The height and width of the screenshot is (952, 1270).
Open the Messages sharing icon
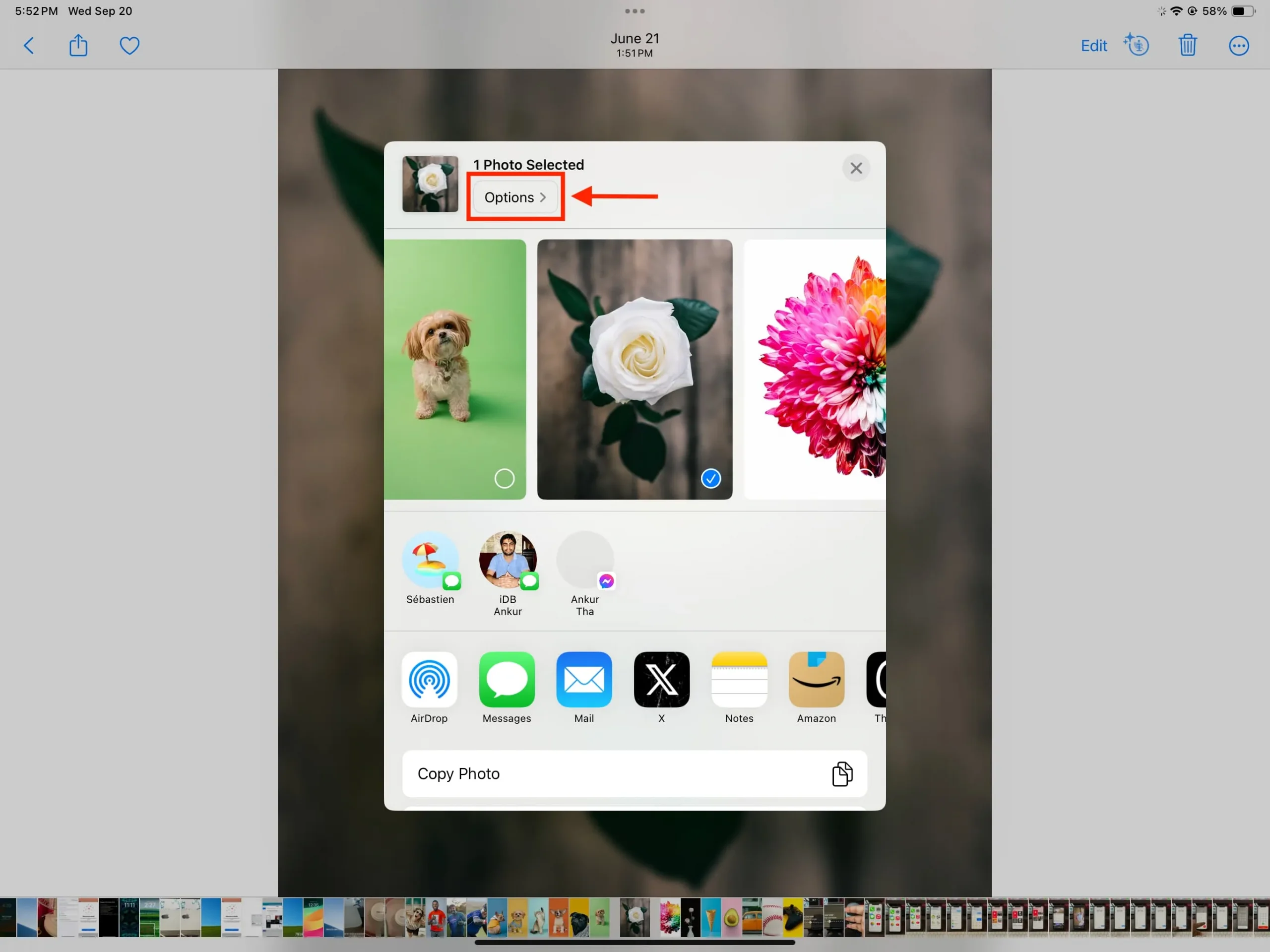pos(507,679)
